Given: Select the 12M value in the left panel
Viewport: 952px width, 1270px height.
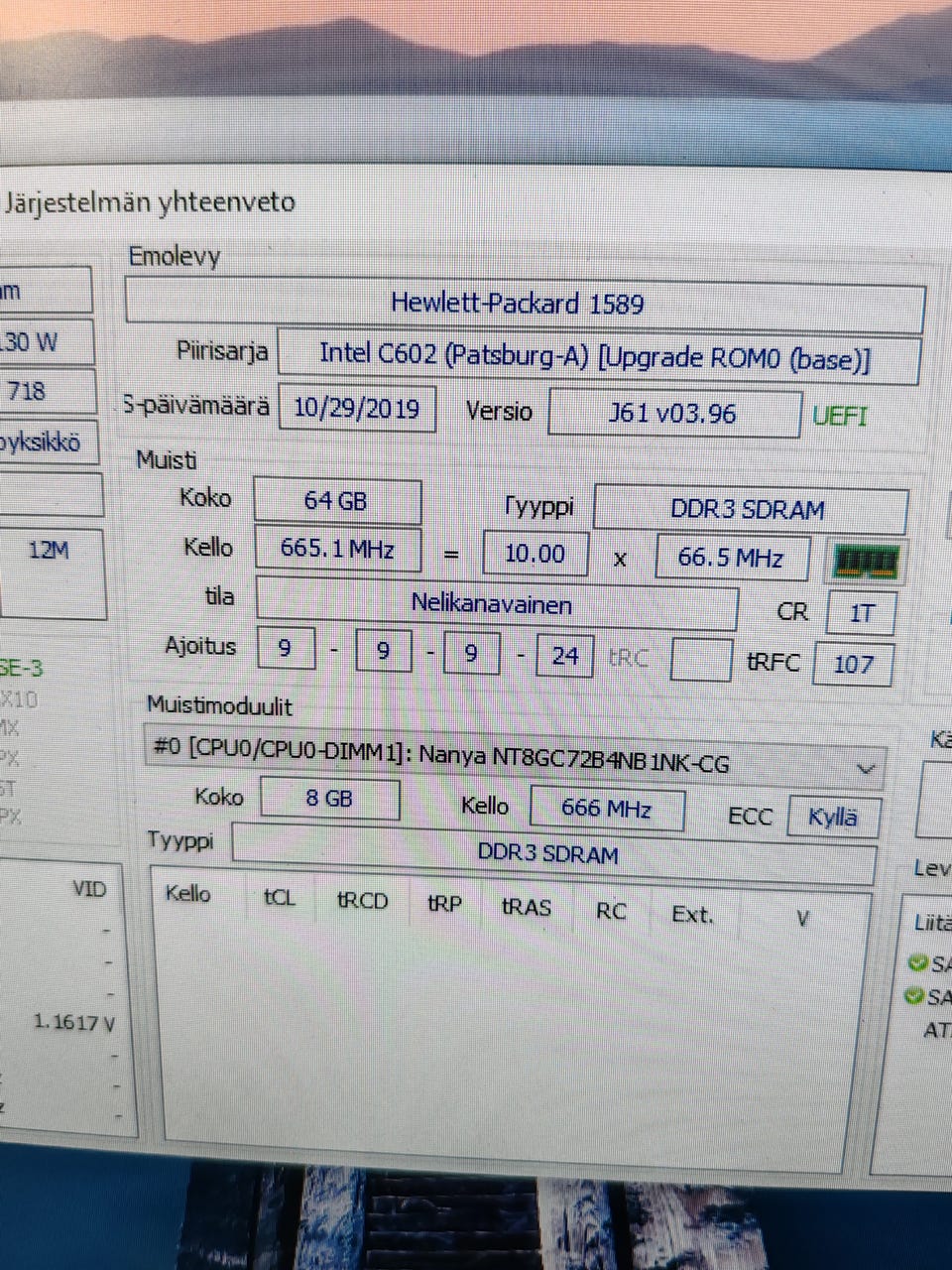Looking at the screenshot, I should [48, 549].
